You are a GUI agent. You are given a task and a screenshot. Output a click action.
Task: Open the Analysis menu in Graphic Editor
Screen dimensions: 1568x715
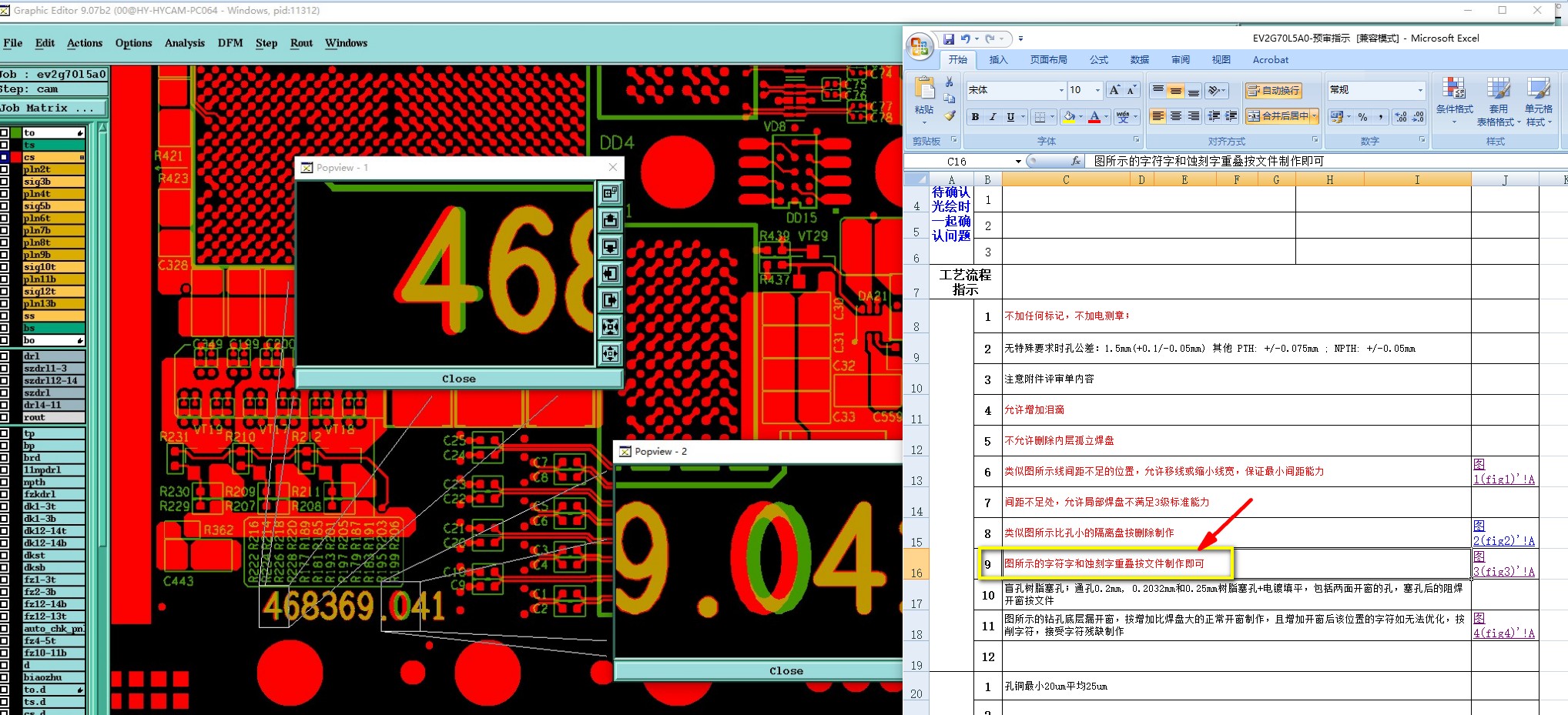click(x=185, y=43)
